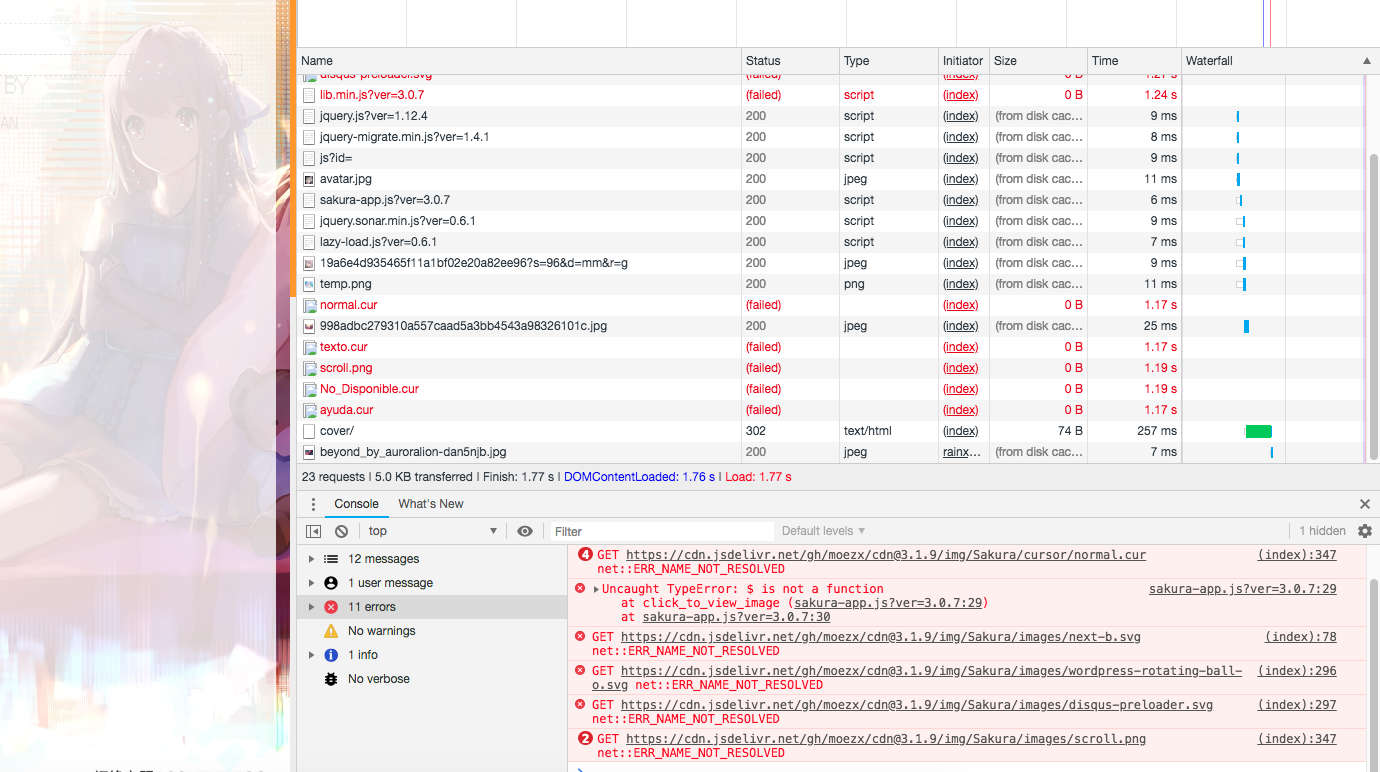Close the console drawer
The image size is (1380, 772).
pos(1365,504)
